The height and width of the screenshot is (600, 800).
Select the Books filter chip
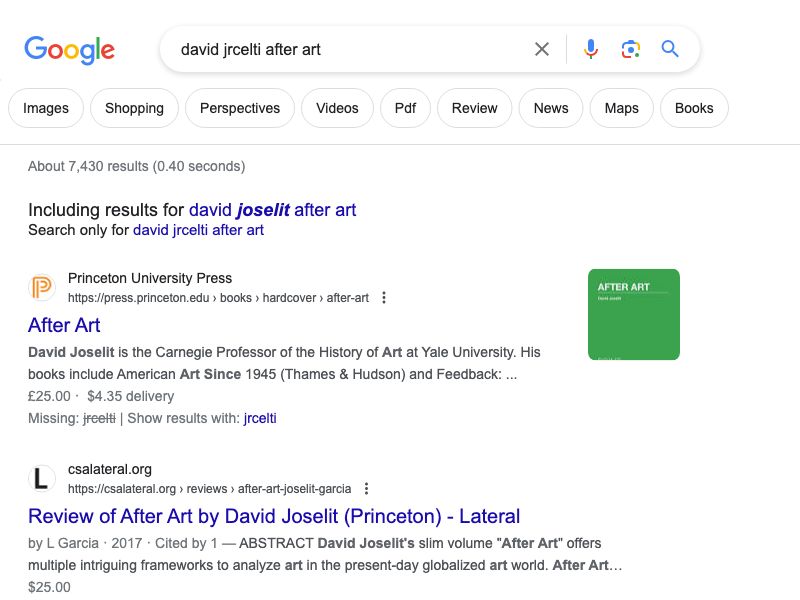[x=694, y=108]
